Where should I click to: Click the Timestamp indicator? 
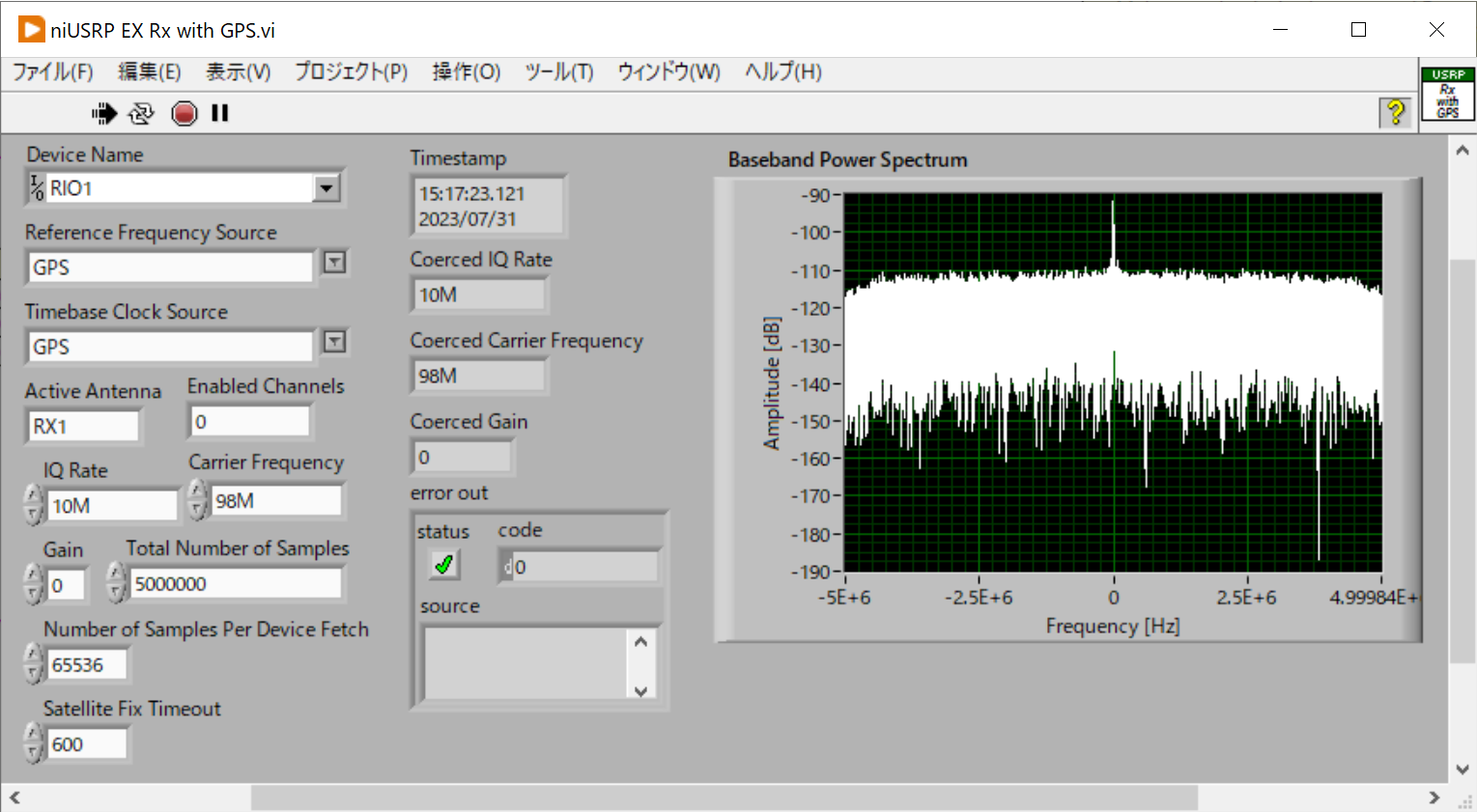488,206
